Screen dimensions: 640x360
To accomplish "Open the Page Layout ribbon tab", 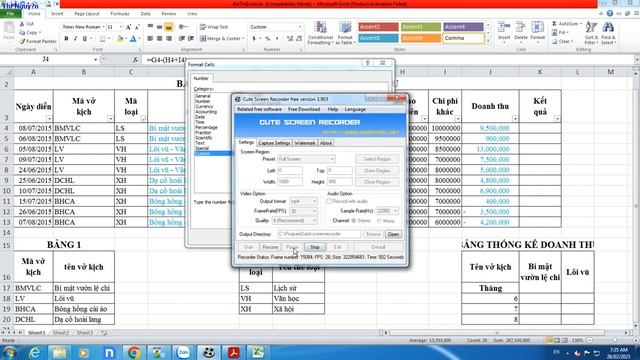I will tap(87, 14).
